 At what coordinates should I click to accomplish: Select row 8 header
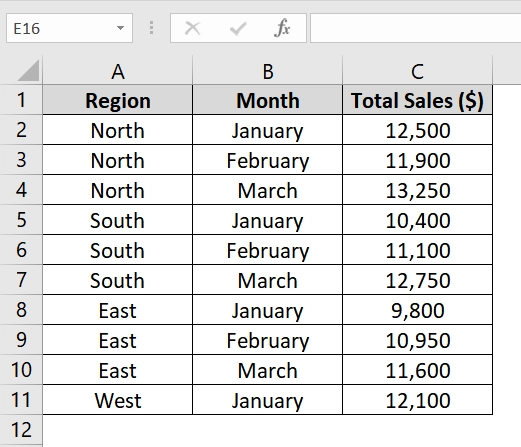(x=21, y=310)
